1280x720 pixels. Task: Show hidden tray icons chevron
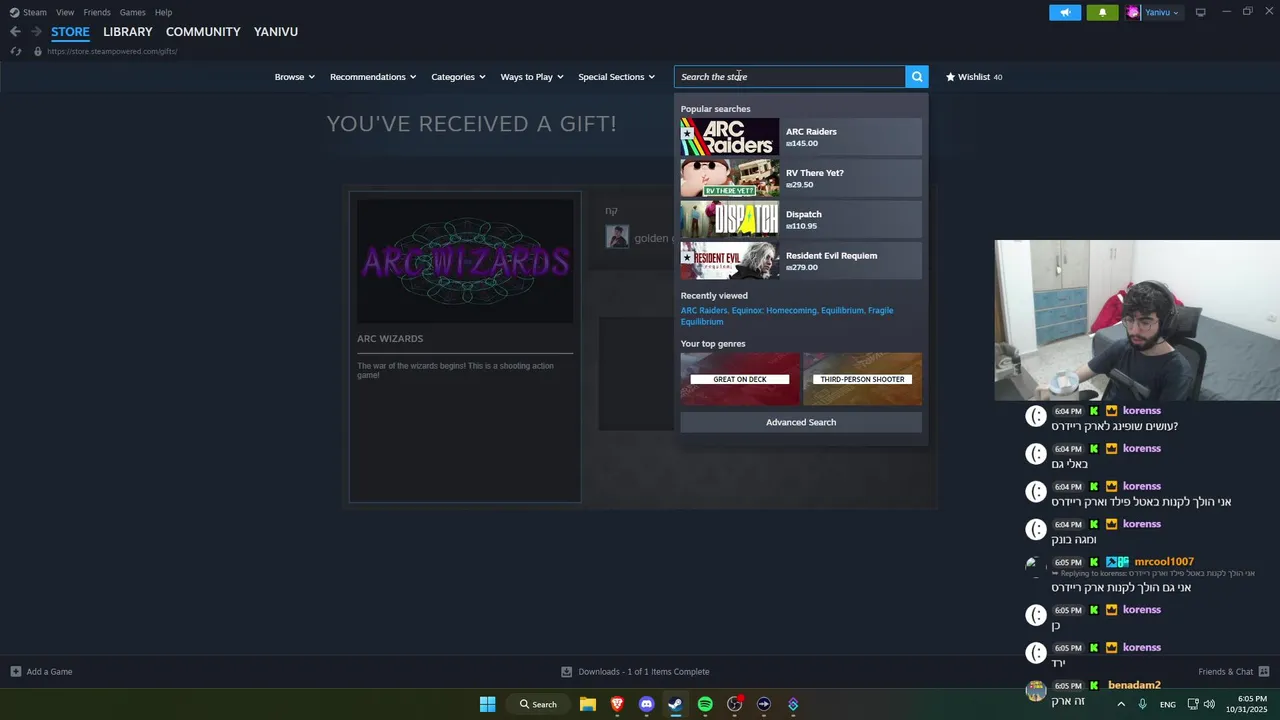point(1121,704)
